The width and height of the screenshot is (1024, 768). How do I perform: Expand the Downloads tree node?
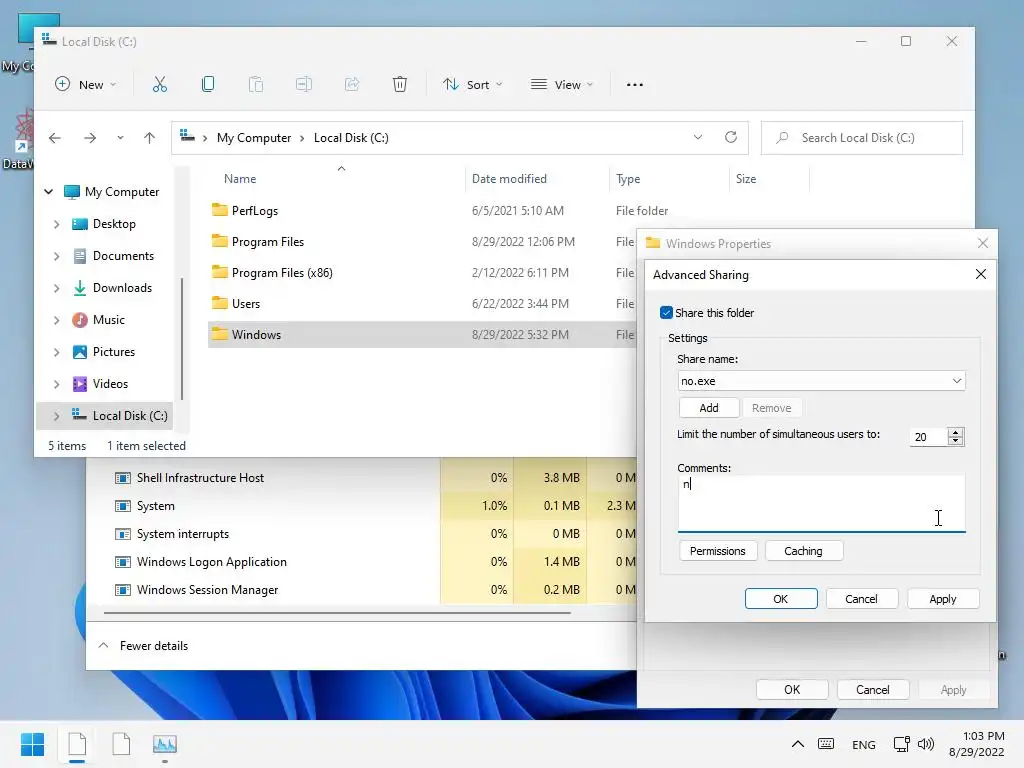pos(57,288)
